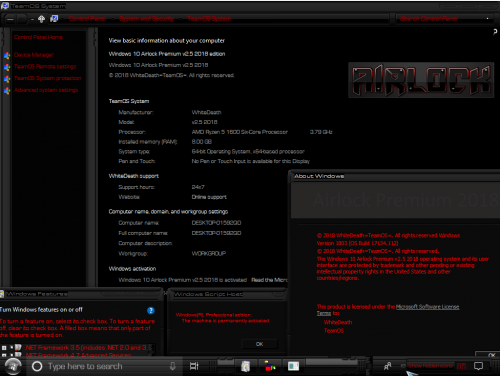Click the shield icon beside TeamOS System protection
The width and height of the screenshot is (500, 376).
7,79
